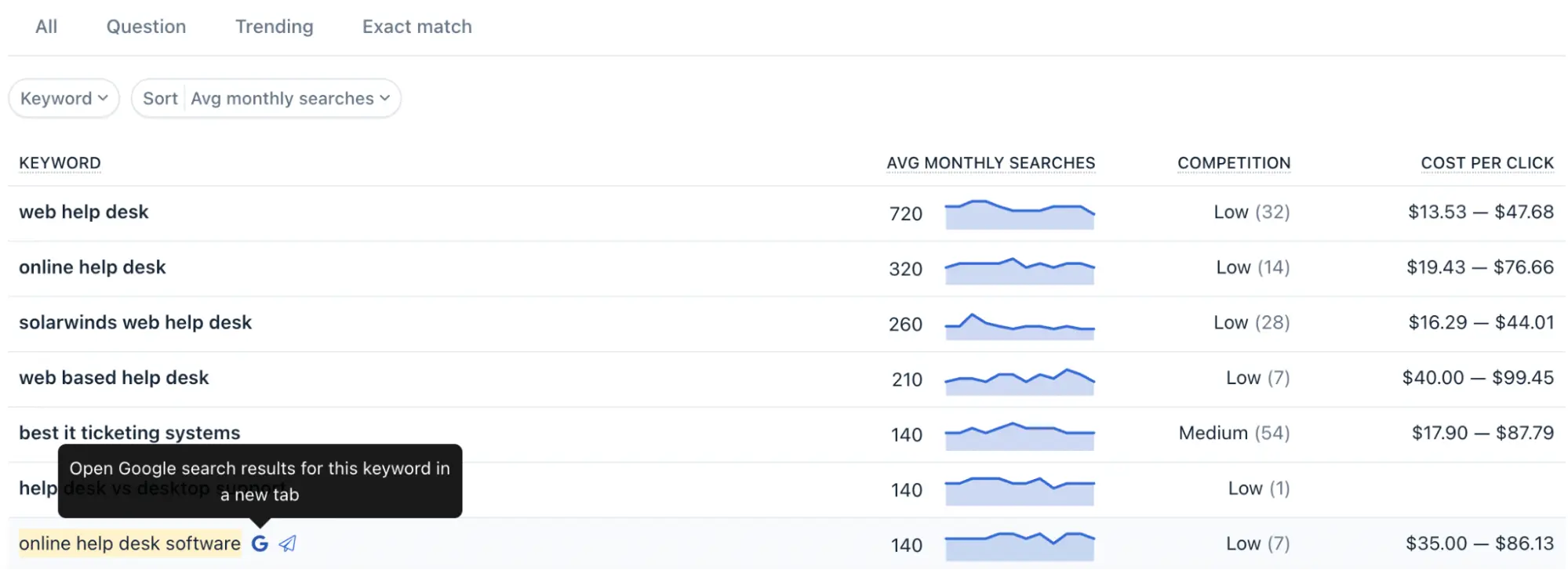Select the online help desk software keyword

coord(129,543)
